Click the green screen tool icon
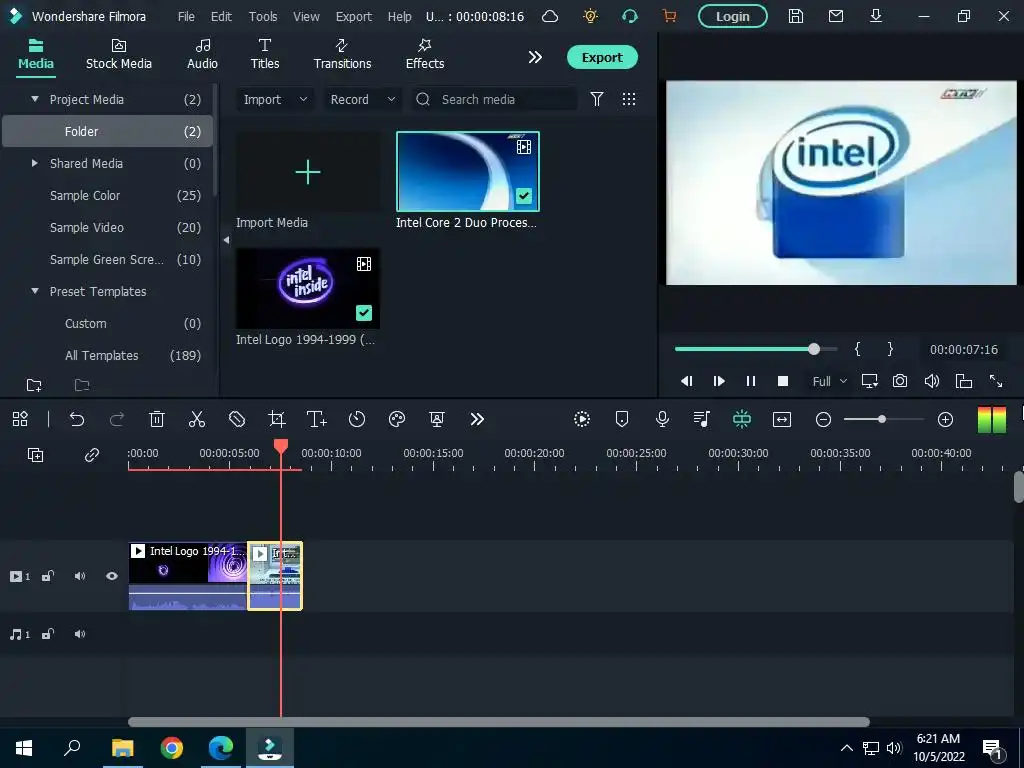 pyautogui.click(x=437, y=419)
